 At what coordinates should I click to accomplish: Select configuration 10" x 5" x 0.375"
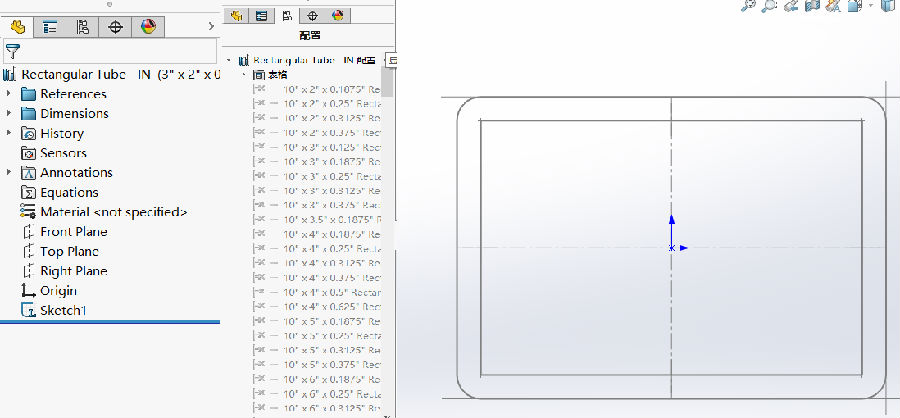(317, 365)
